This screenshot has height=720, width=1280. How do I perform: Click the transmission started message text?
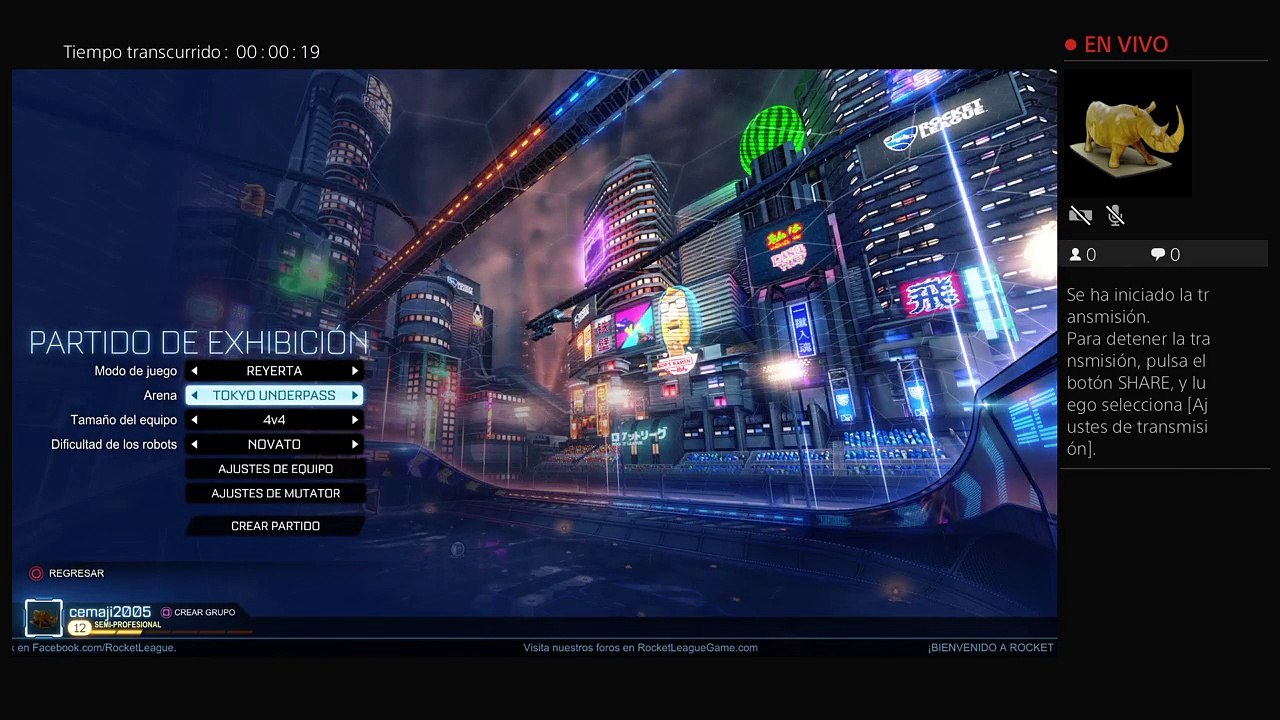(1138, 372)
